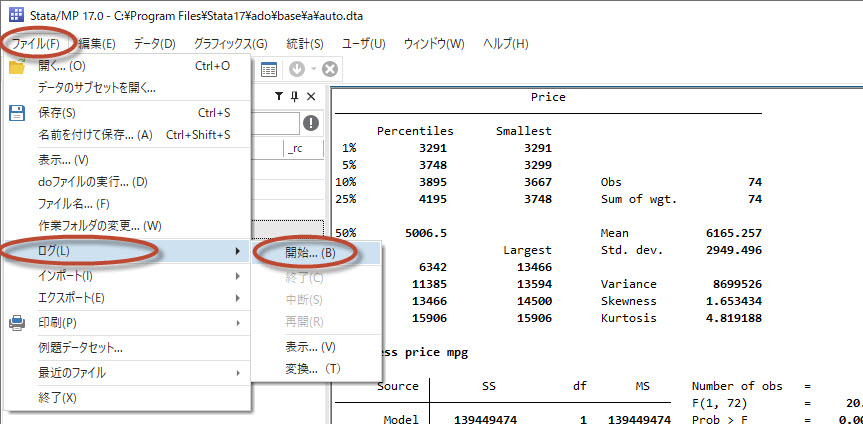Select the 最近のファイル menu entry

click(129, 373)
